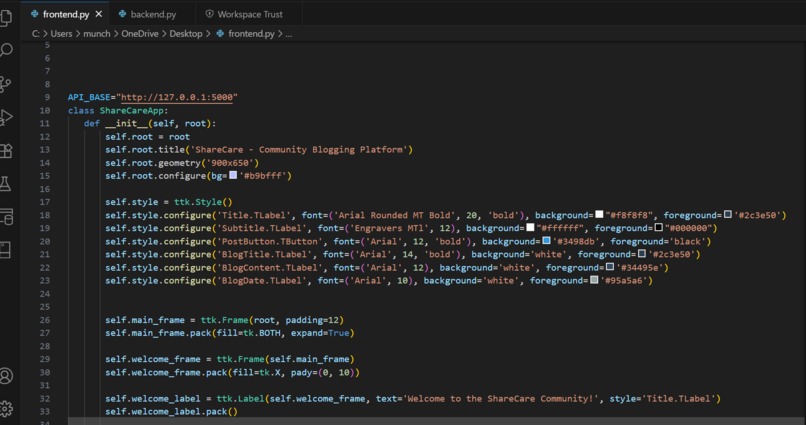Image resolution: width=806 pixels, height=425 pixels.
Task: Select the Users breadcrumb segment
Action: point(61,33)
